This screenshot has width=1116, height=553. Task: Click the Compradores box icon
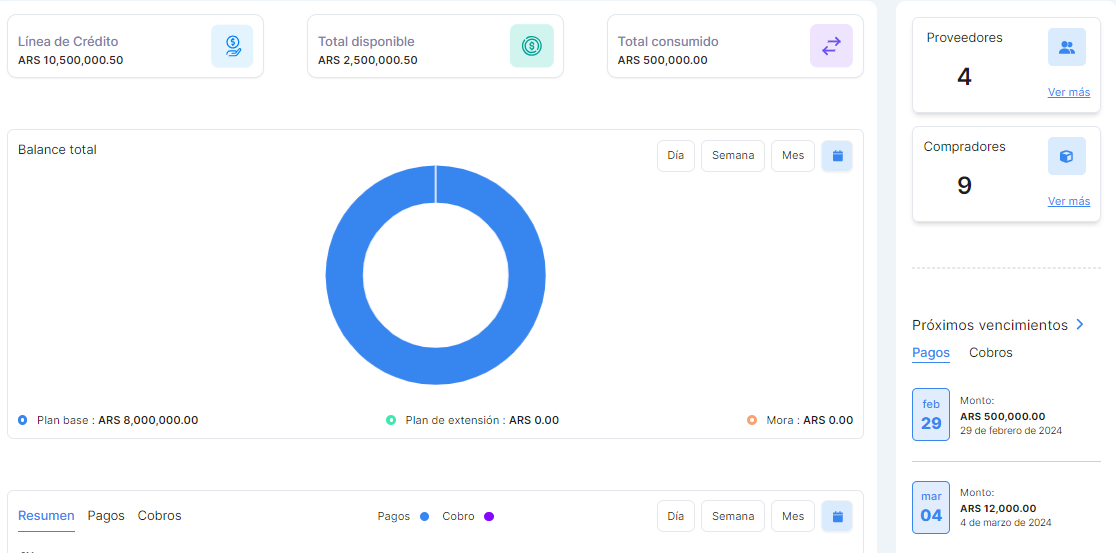coord(1066,156)
